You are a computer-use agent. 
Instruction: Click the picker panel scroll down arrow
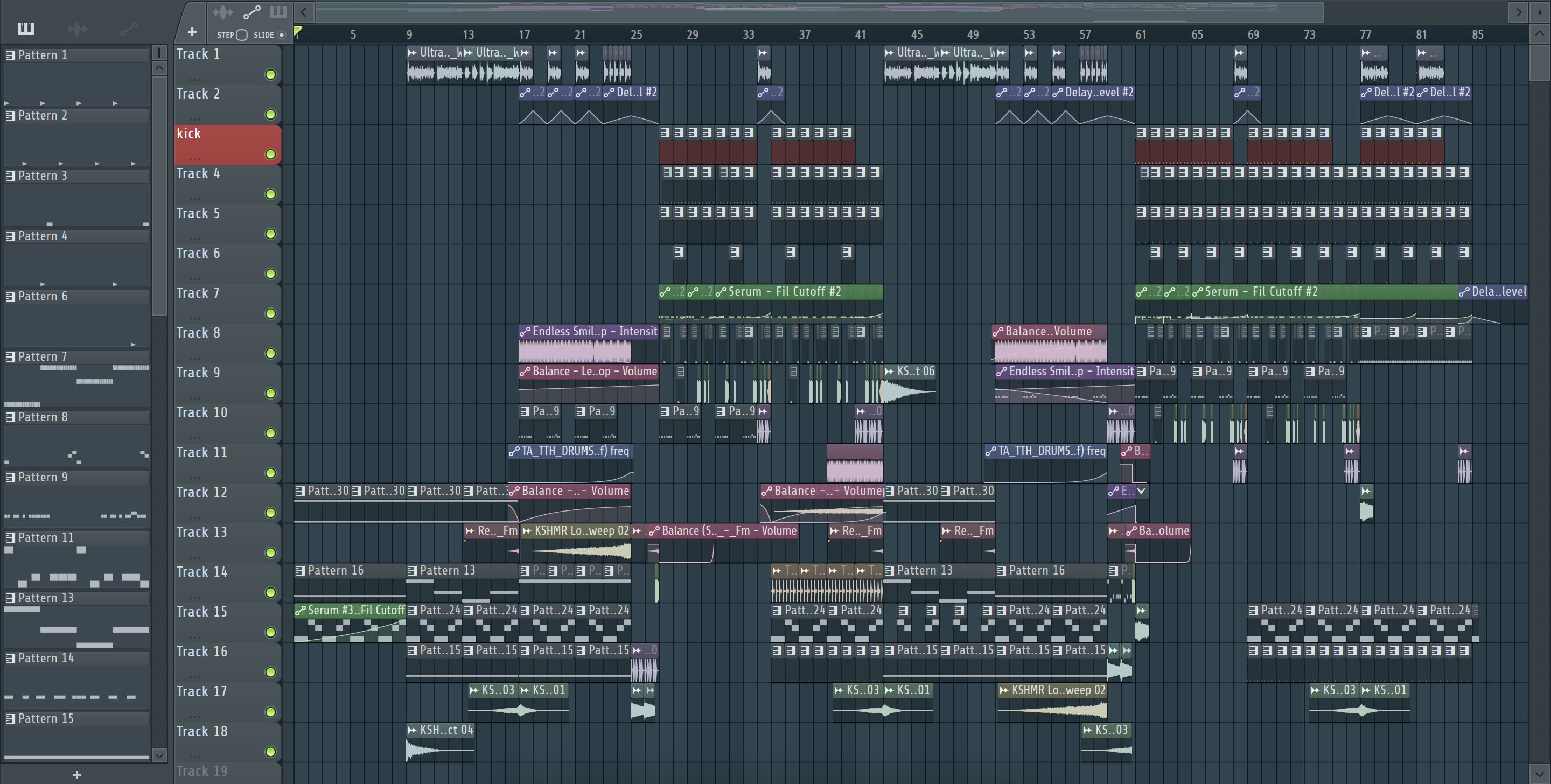[159, 755]
